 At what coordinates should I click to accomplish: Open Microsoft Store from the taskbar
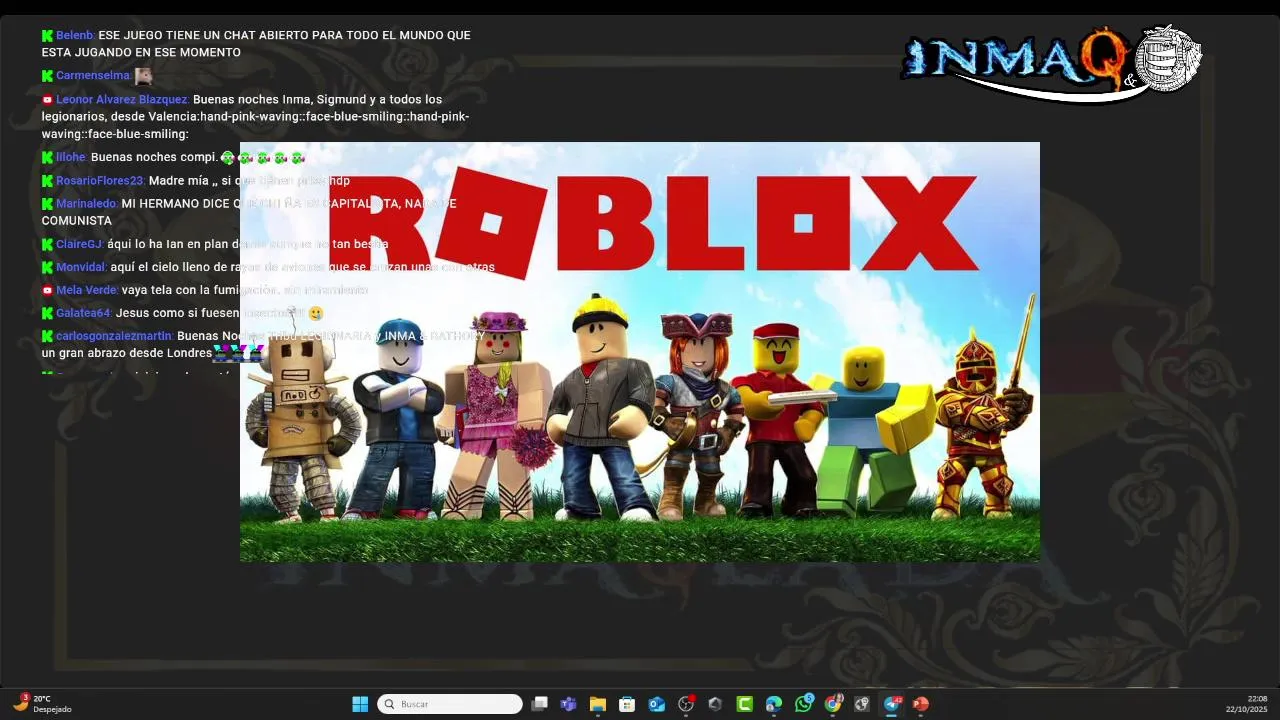click(627, 704)
